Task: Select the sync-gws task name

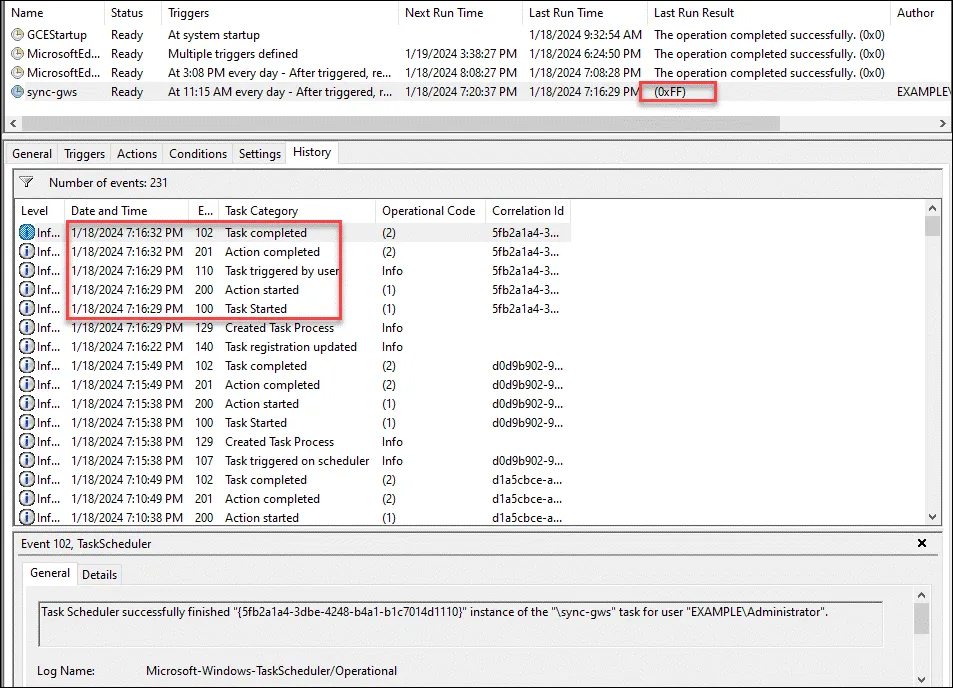Action: coord(52,92)
